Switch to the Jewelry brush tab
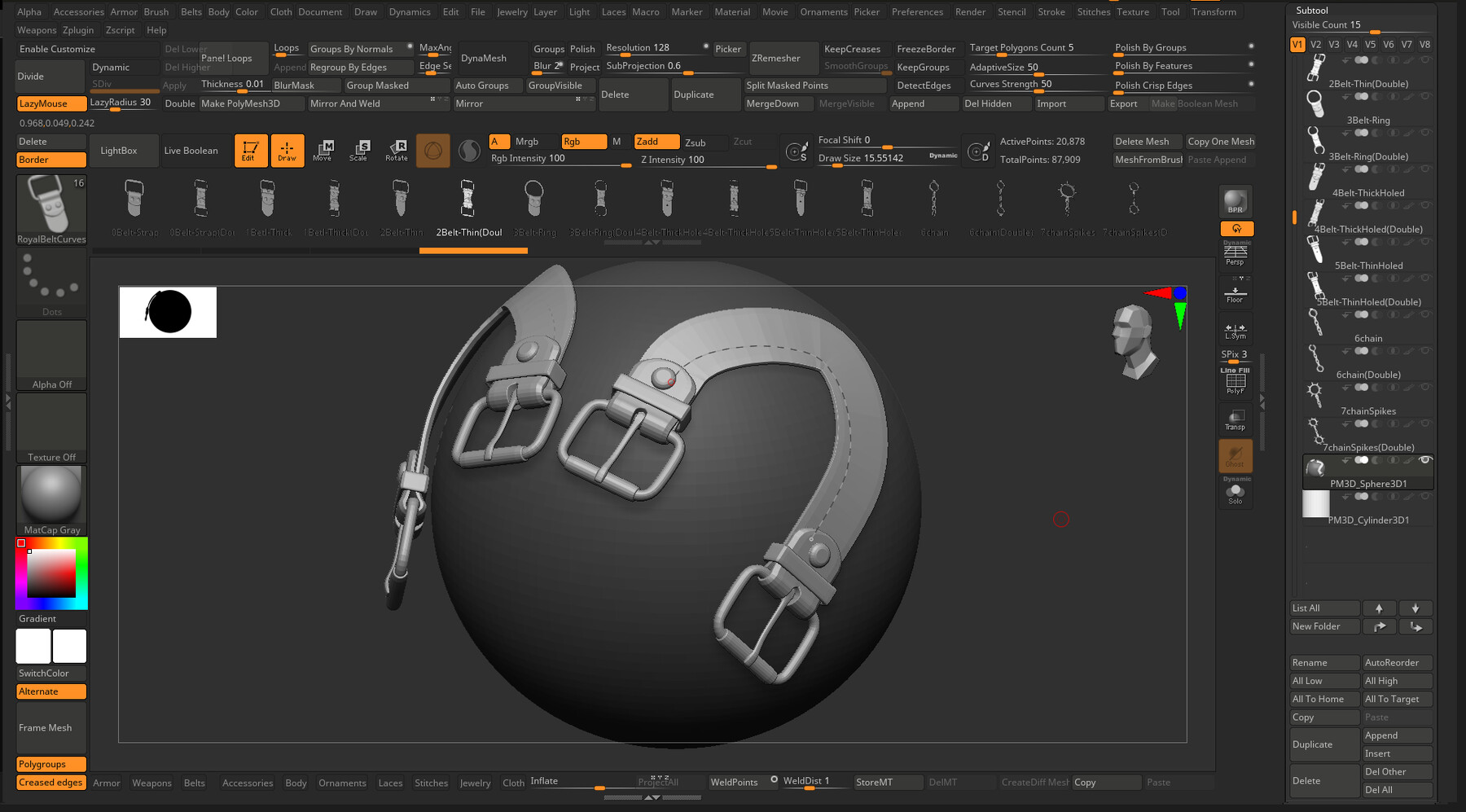The width and height of the screenshot is (1466, 812). [x=475, y=783]
